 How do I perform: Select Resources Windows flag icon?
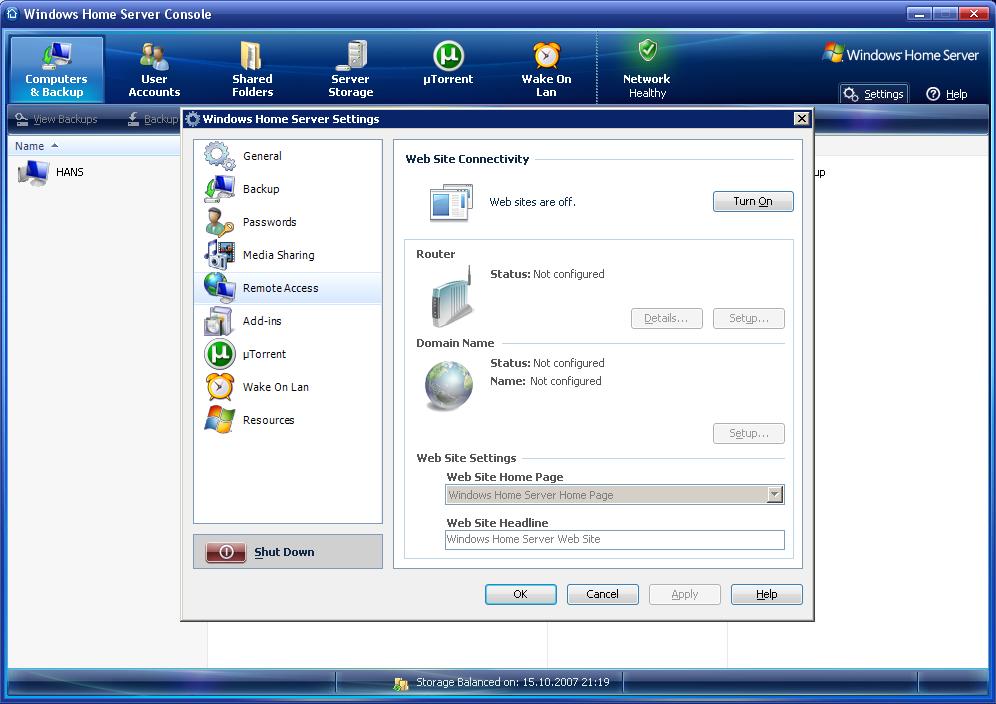coord(220,420)
